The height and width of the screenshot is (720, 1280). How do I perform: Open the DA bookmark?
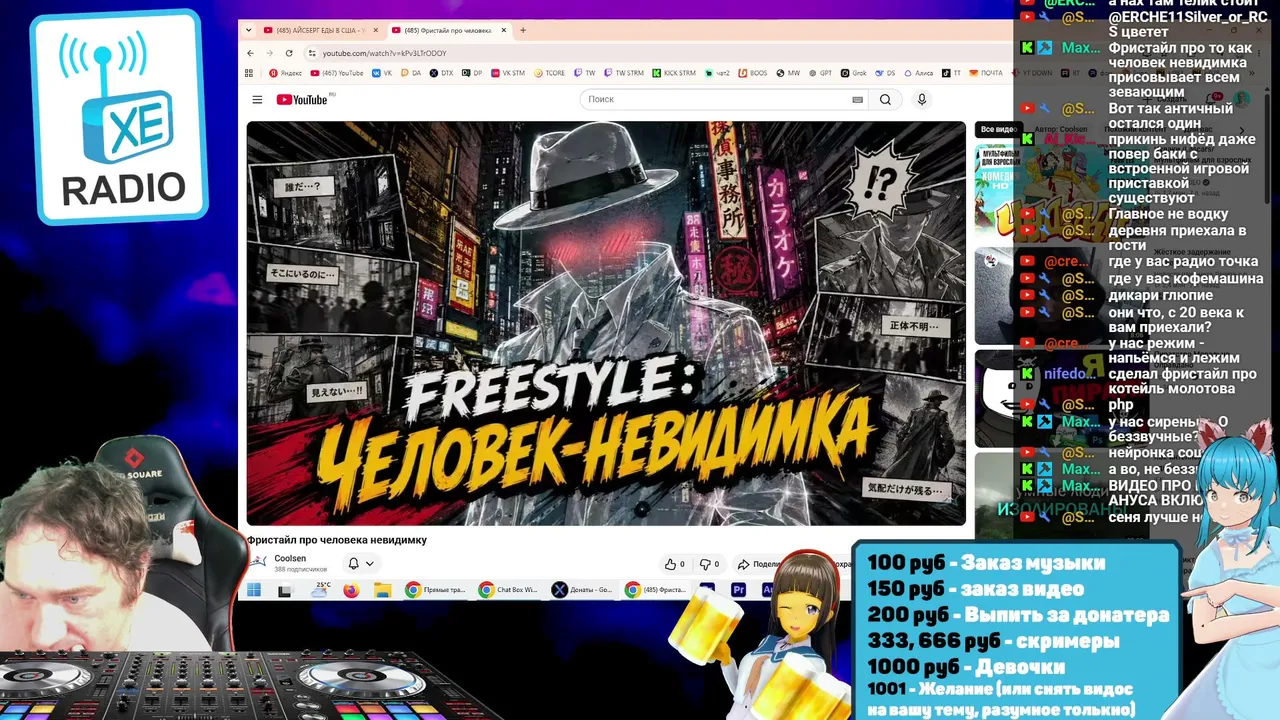[x=411, y=73]
